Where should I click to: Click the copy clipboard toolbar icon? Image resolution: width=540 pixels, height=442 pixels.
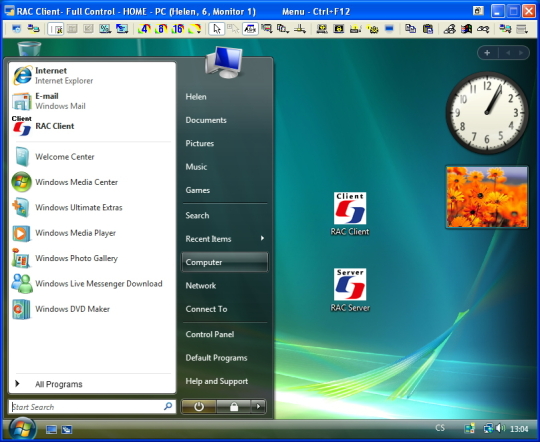[411, 29]
